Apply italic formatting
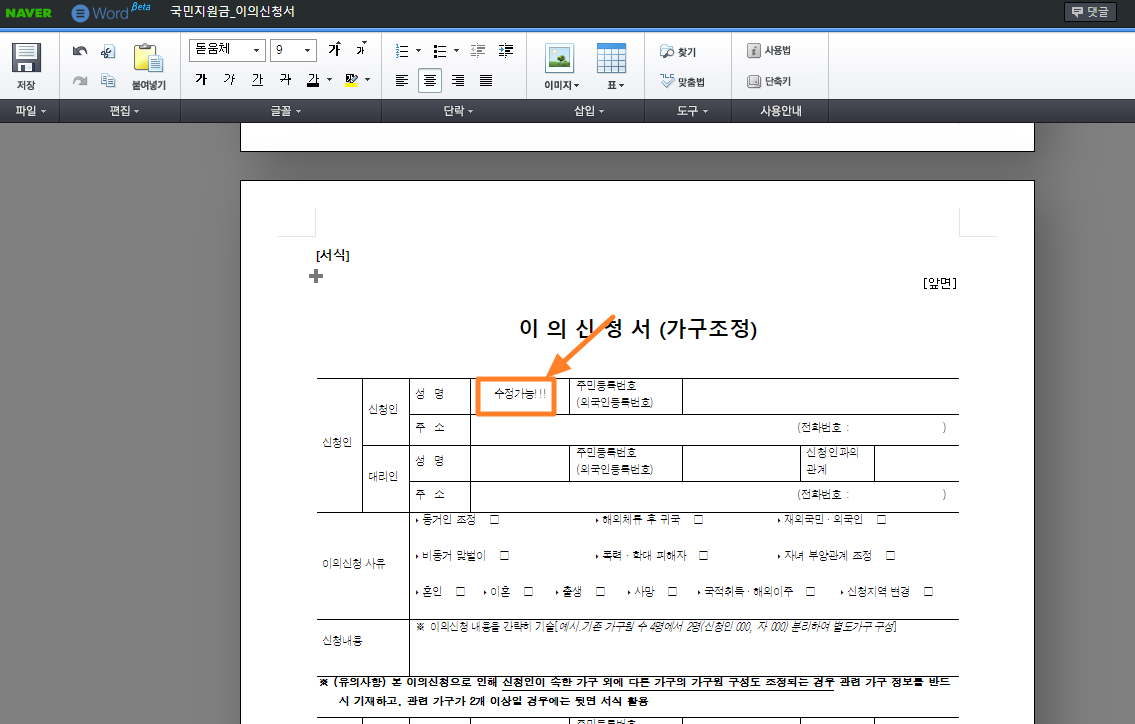 pos(229,79)
